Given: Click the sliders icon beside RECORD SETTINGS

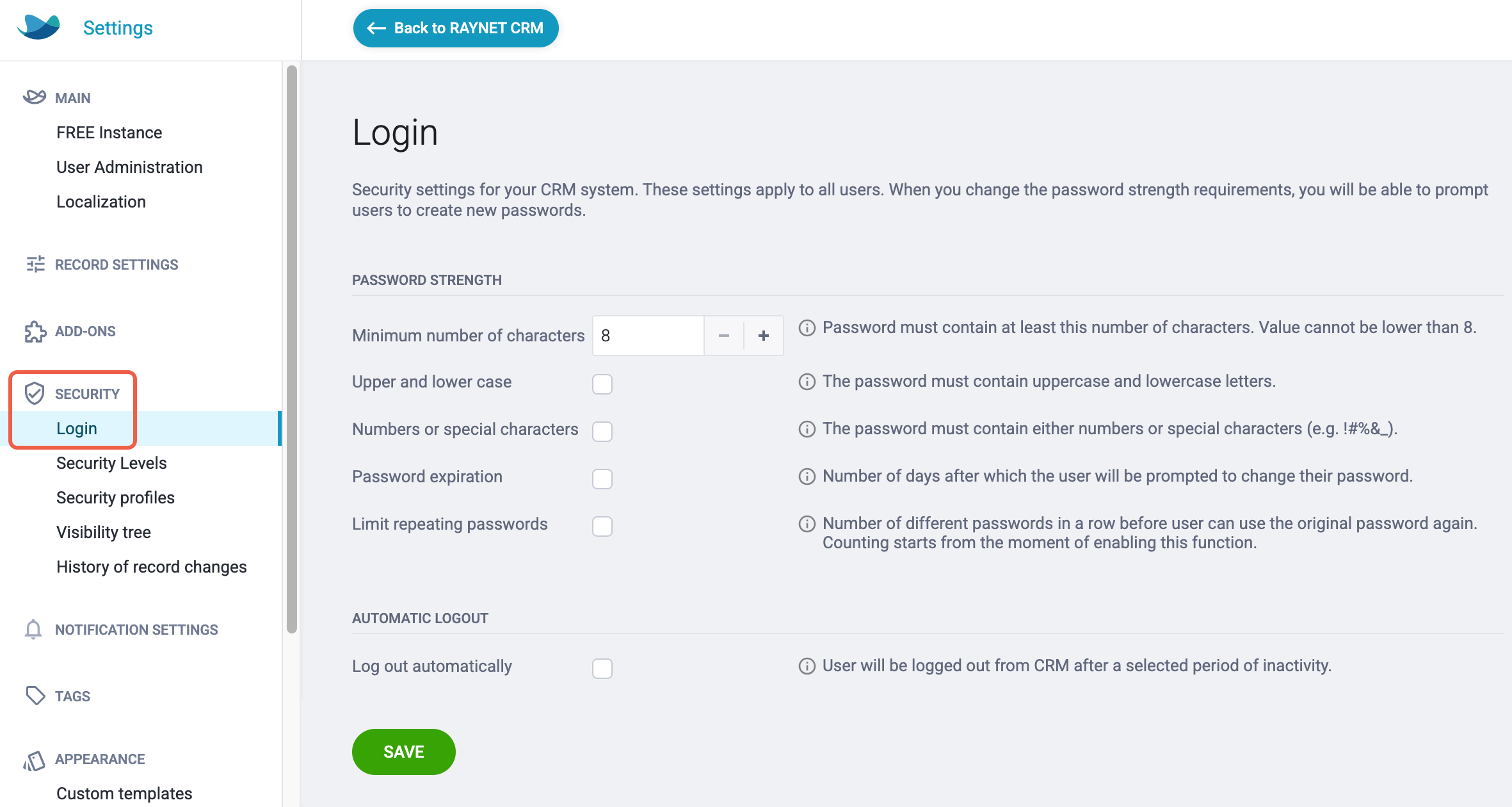Looking at the screenshot, I should (35, 264).
